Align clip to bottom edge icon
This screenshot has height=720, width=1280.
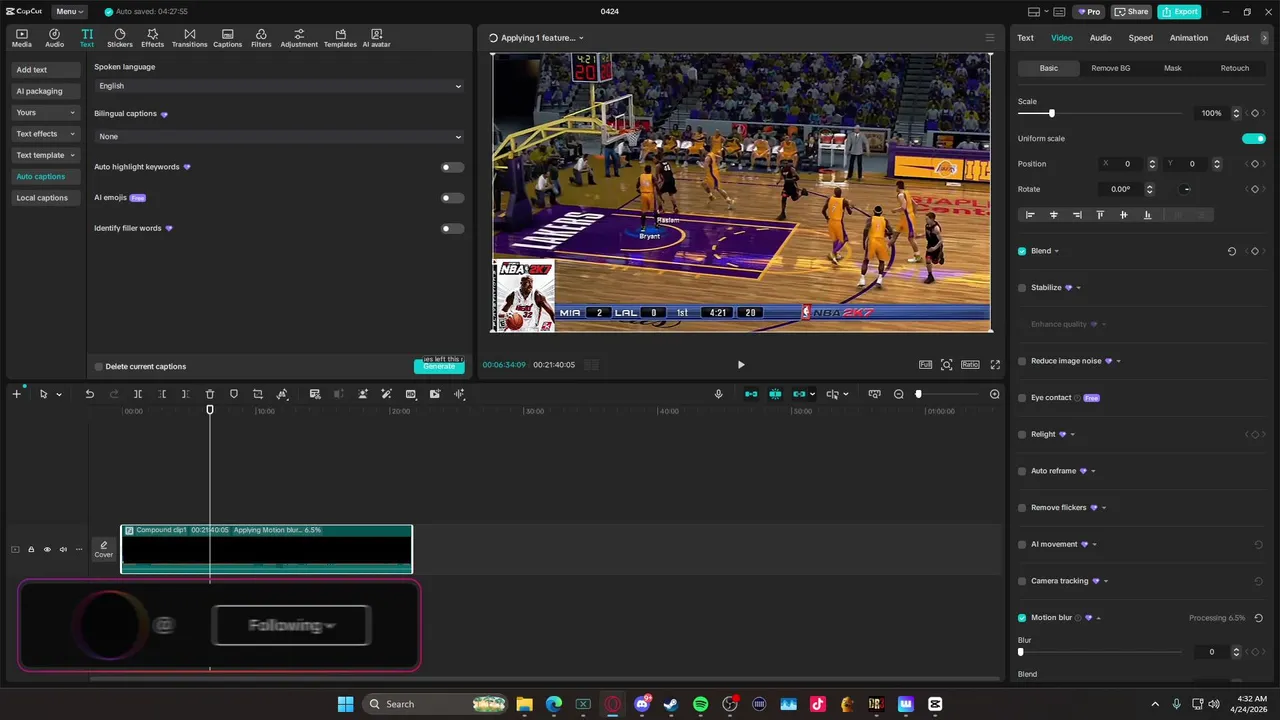coord(1147,215)
